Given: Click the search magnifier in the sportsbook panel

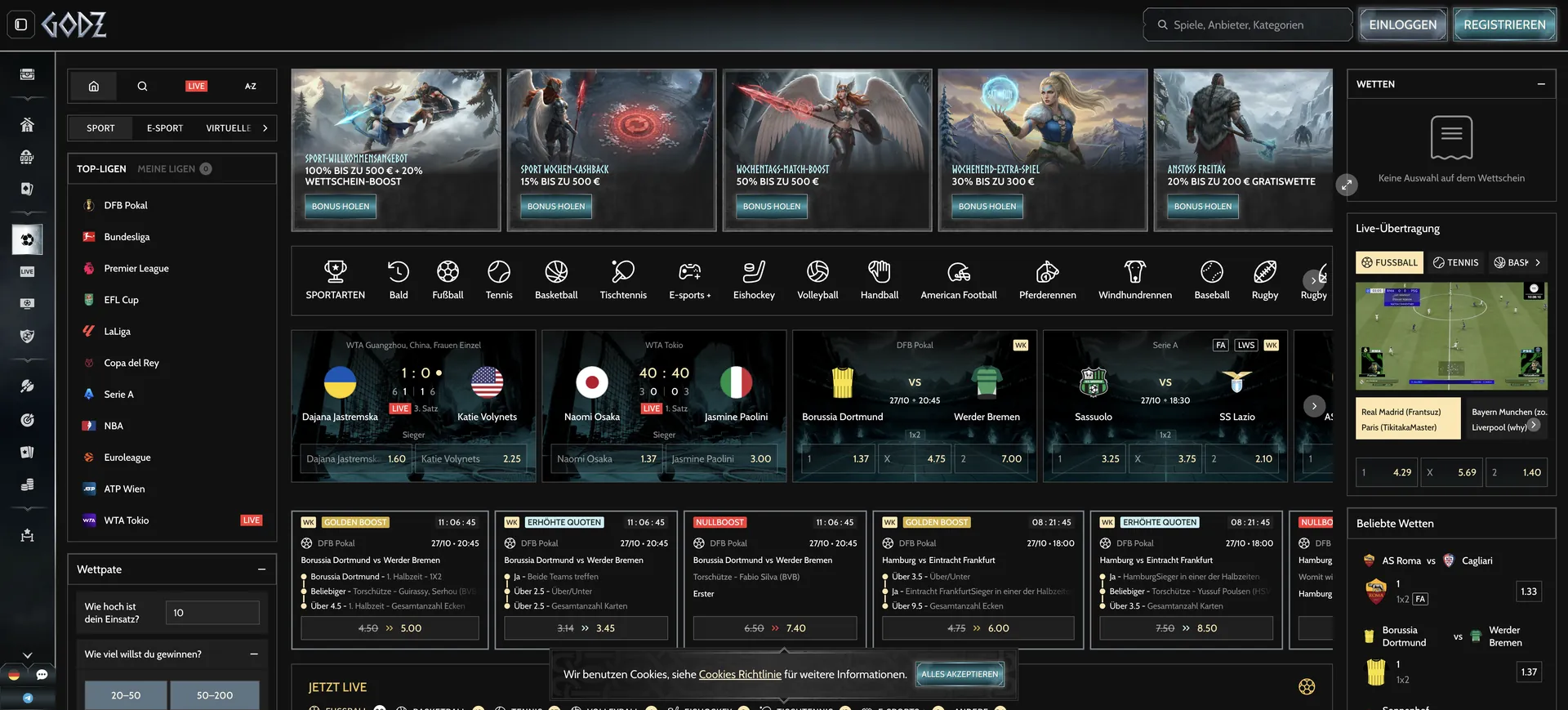Looking at the screenshot, I should [142, 86].
